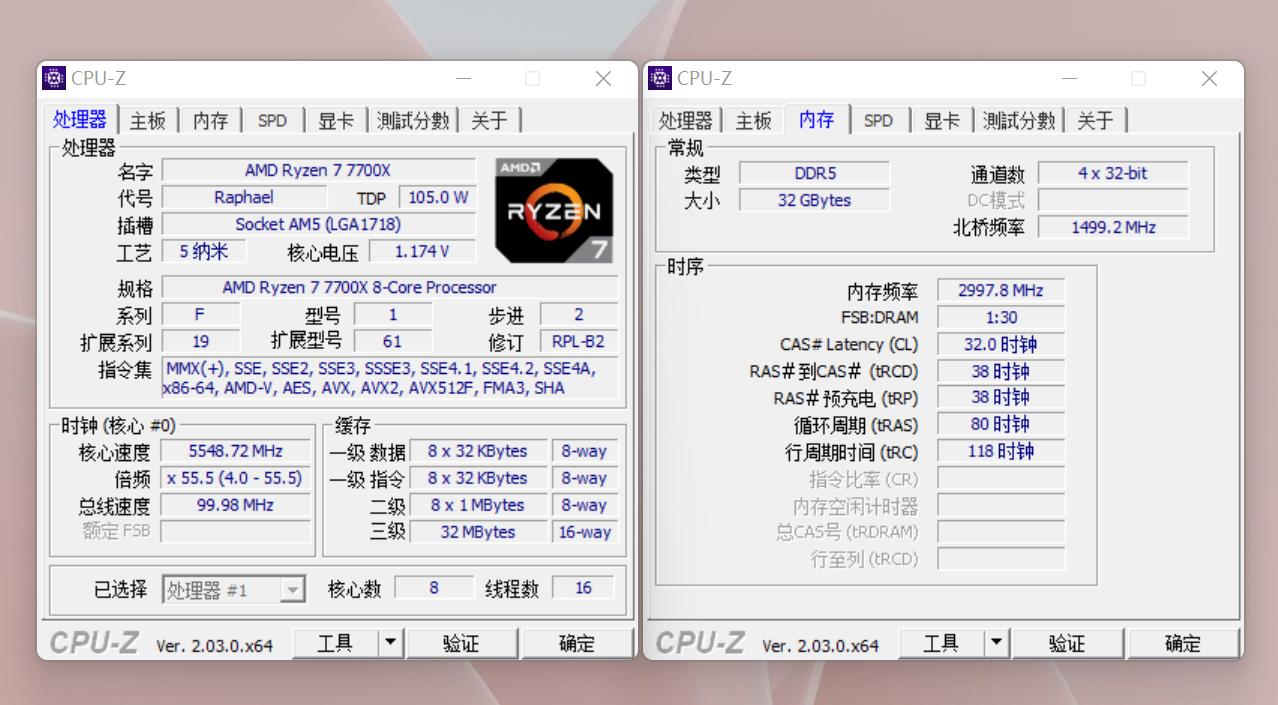This screenshot has height=705, width=1278.
Task: Click the memory type value DDR5
Action: pyautogui.click(x=815, y=174)
